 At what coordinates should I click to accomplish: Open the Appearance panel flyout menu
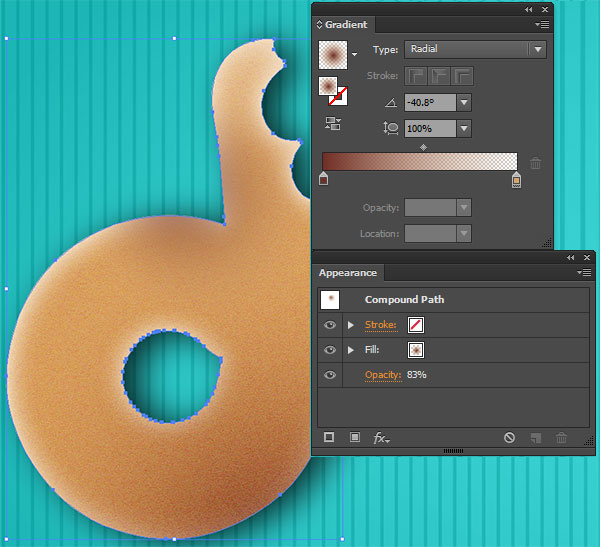(585, 272)
